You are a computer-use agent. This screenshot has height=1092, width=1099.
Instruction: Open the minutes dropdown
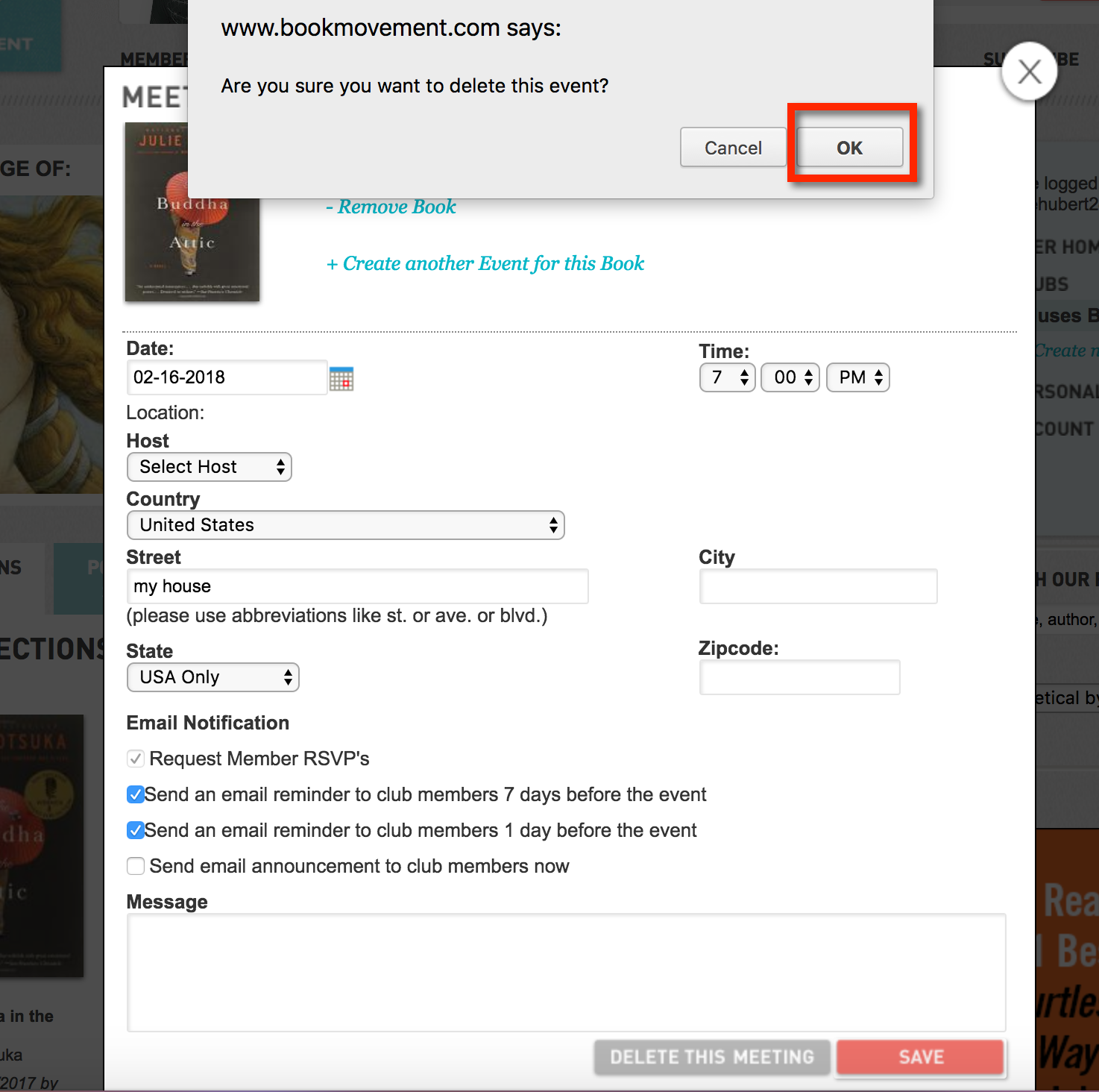coord(790,377)
